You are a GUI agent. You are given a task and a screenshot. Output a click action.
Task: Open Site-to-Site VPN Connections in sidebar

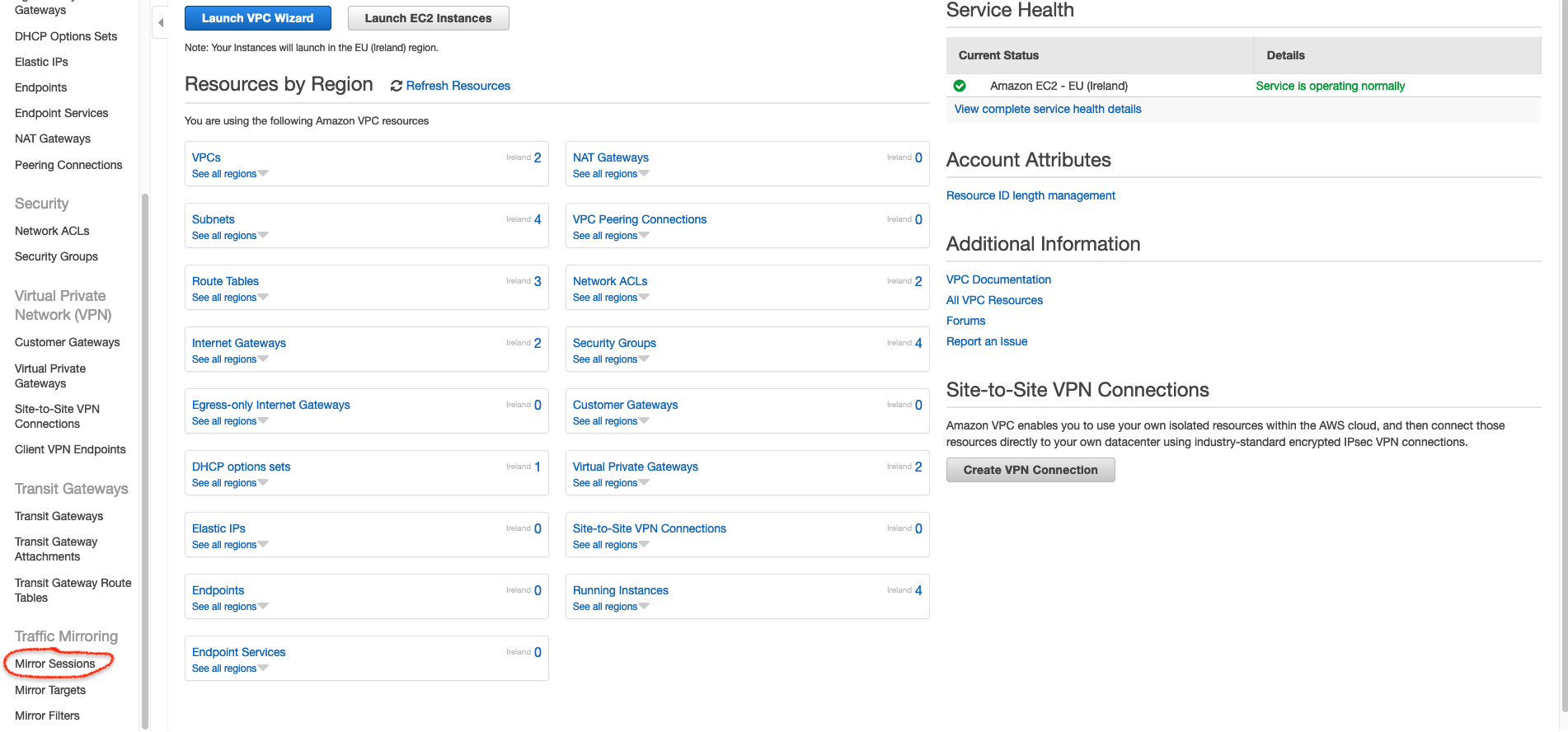click(x=57, y=416)
